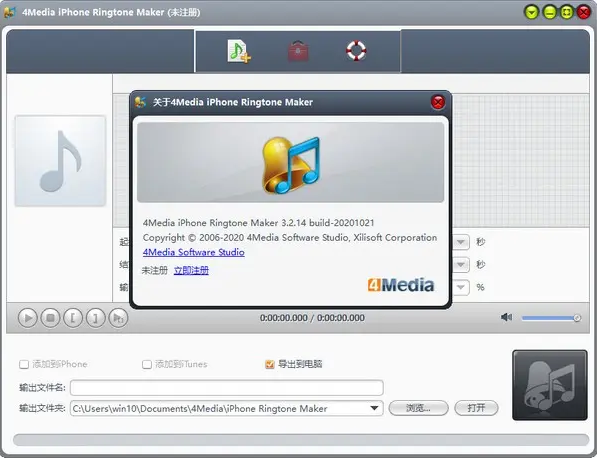Click the 未注册 status text in dialog

point(155,270)
